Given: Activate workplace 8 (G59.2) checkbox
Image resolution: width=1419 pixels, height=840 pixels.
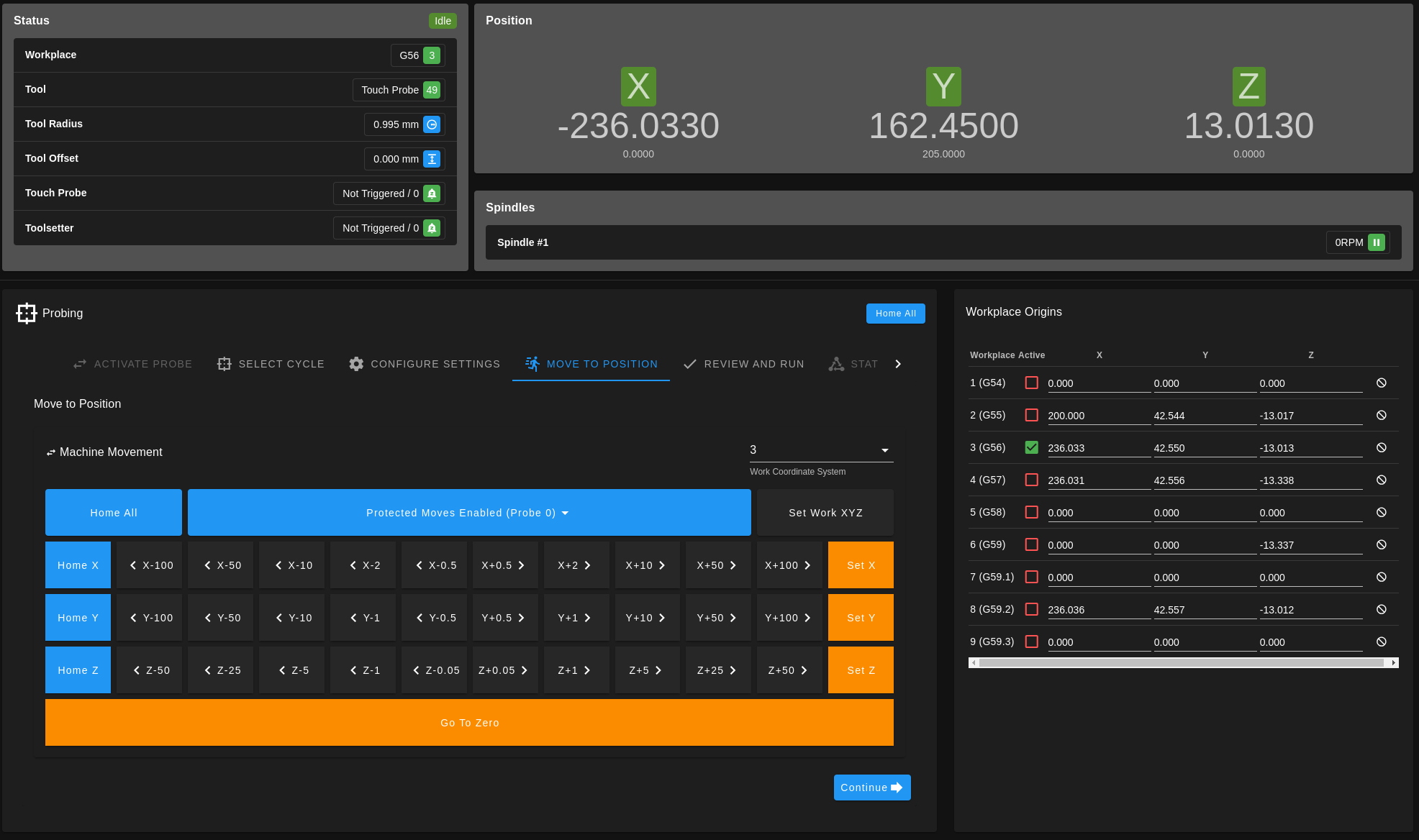Looking at the screenshot, I should (x=1031, y=609).
